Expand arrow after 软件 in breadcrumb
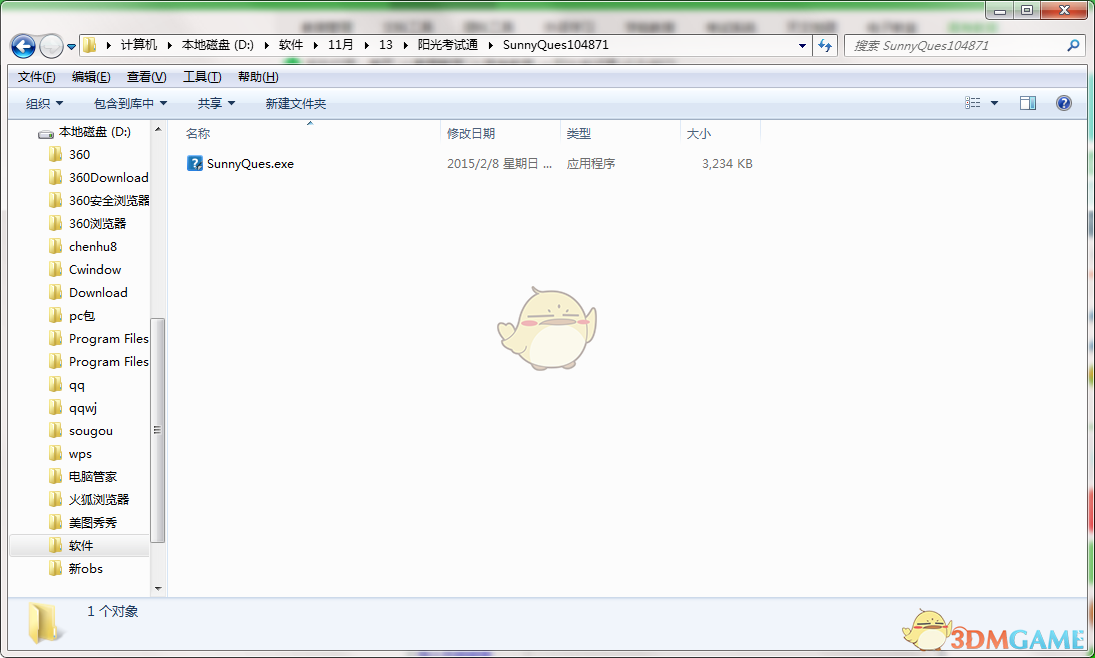The image size is (1095, 658). [316, 45]
